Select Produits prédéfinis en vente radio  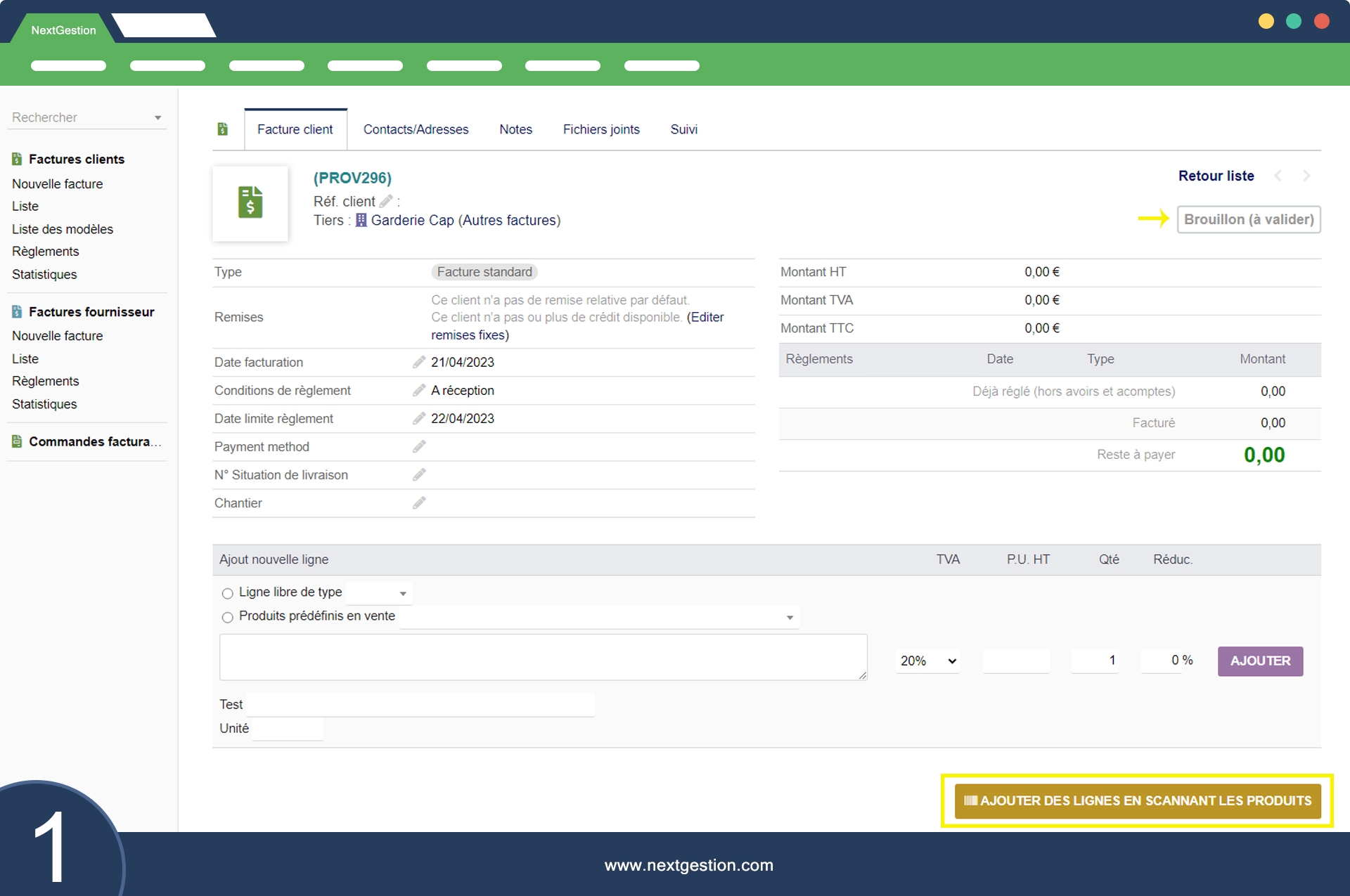coord(227,617)
